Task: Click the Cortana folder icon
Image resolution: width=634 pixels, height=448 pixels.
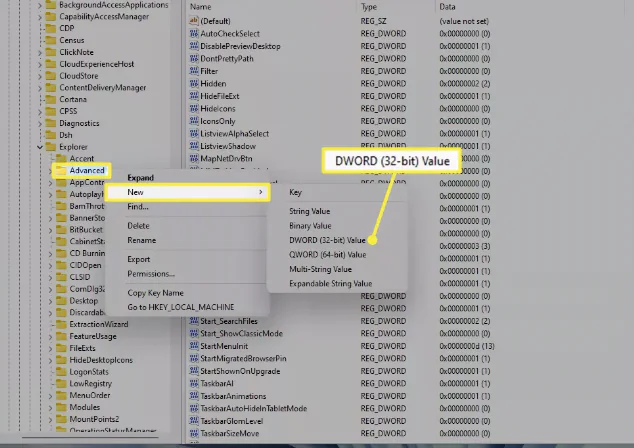Action: tap(51, 99)
